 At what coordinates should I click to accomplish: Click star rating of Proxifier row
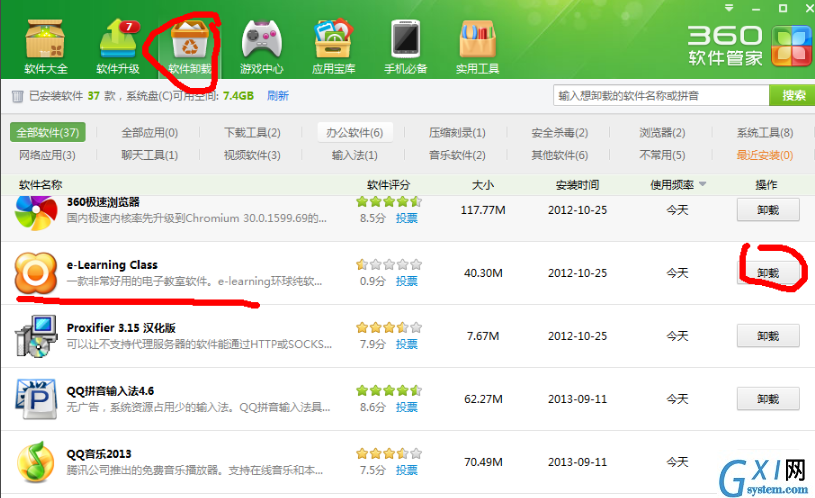pos(389,327)
